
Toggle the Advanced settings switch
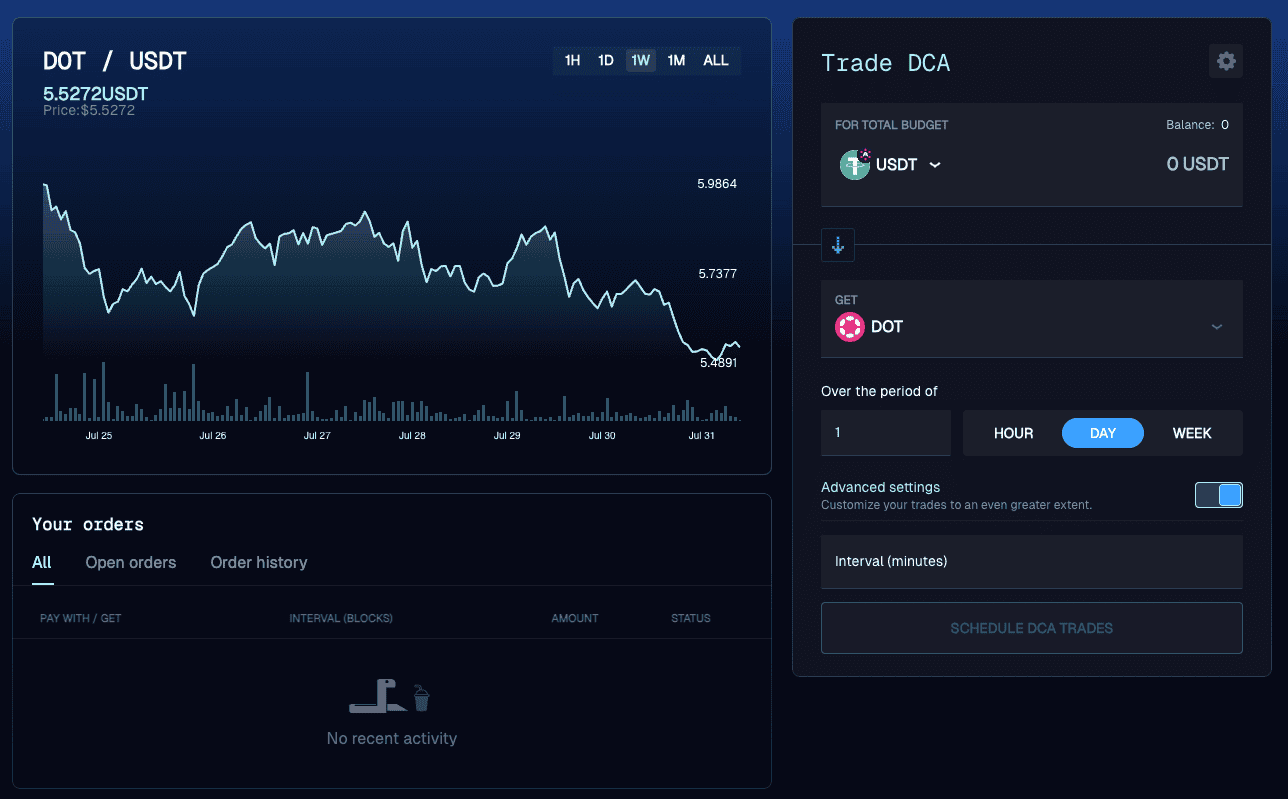coord(1219,495)
